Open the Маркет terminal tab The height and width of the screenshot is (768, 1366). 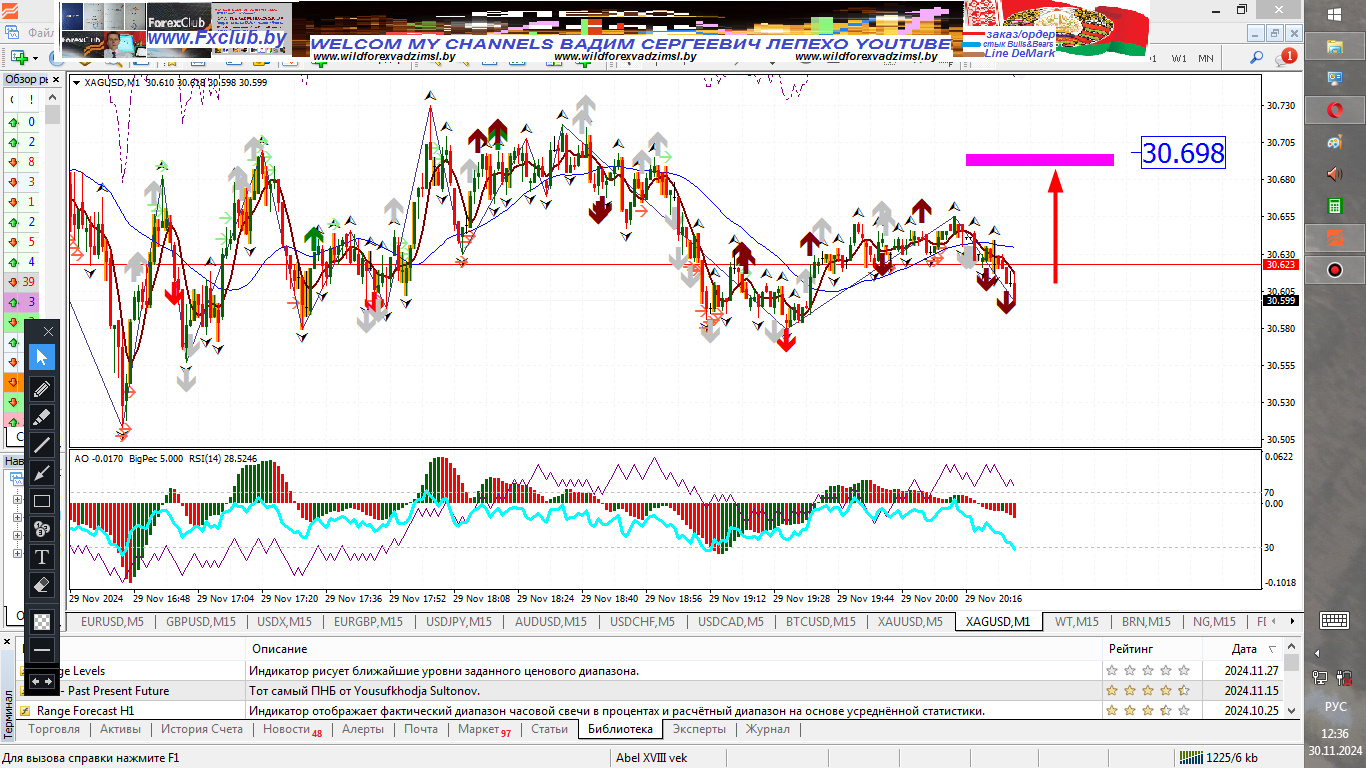(x=484, y=730)
